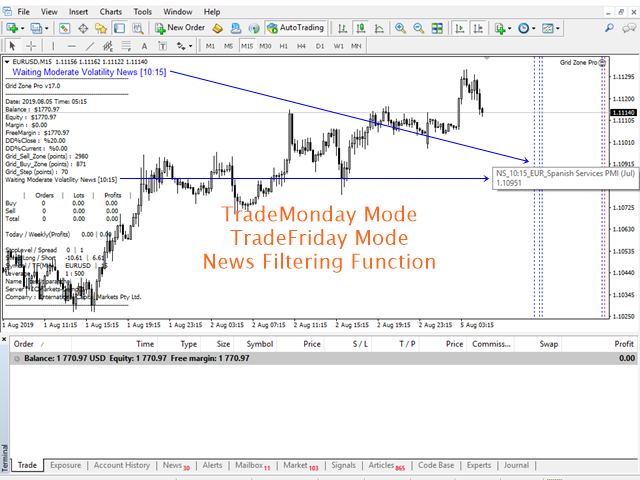Open the Insert menu

78,12
